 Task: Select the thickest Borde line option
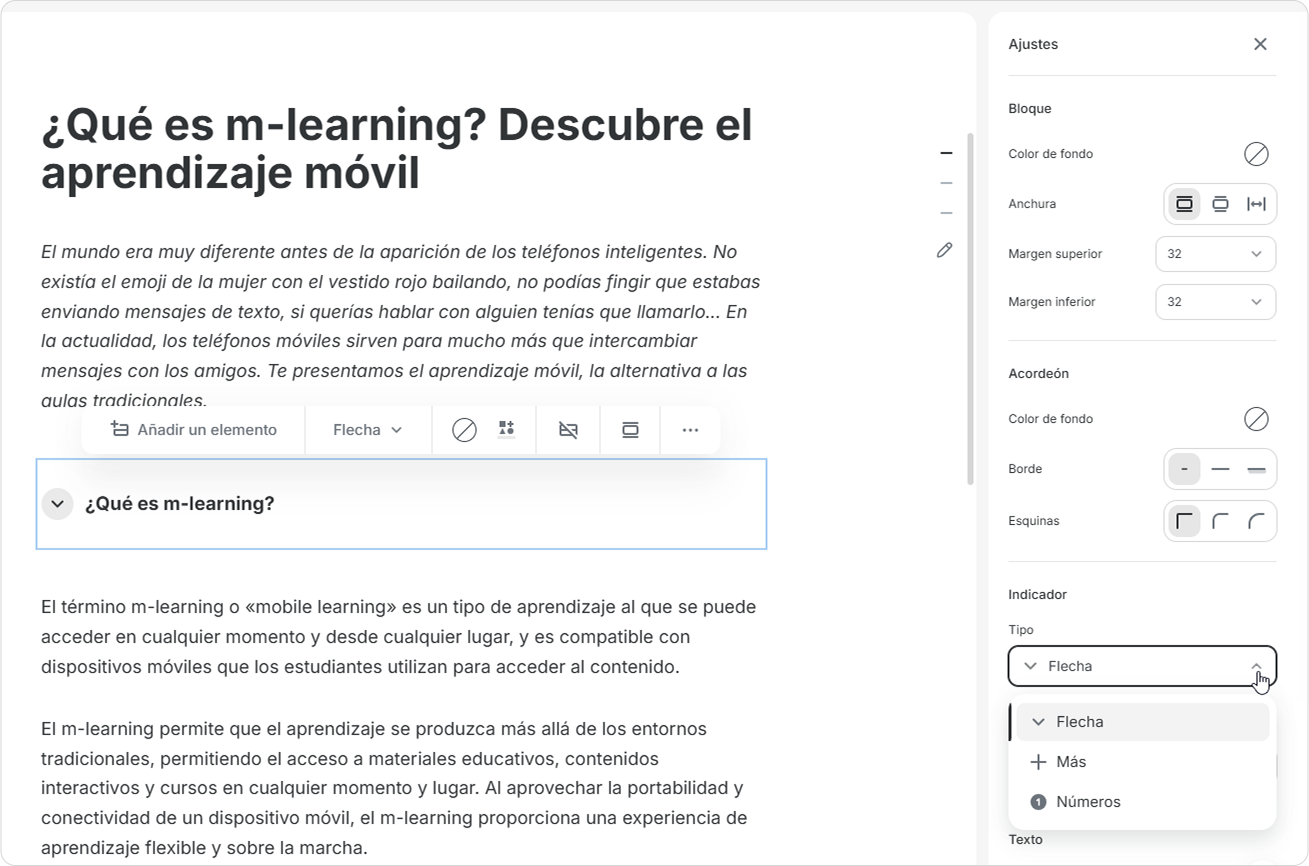click(1256, 469)
